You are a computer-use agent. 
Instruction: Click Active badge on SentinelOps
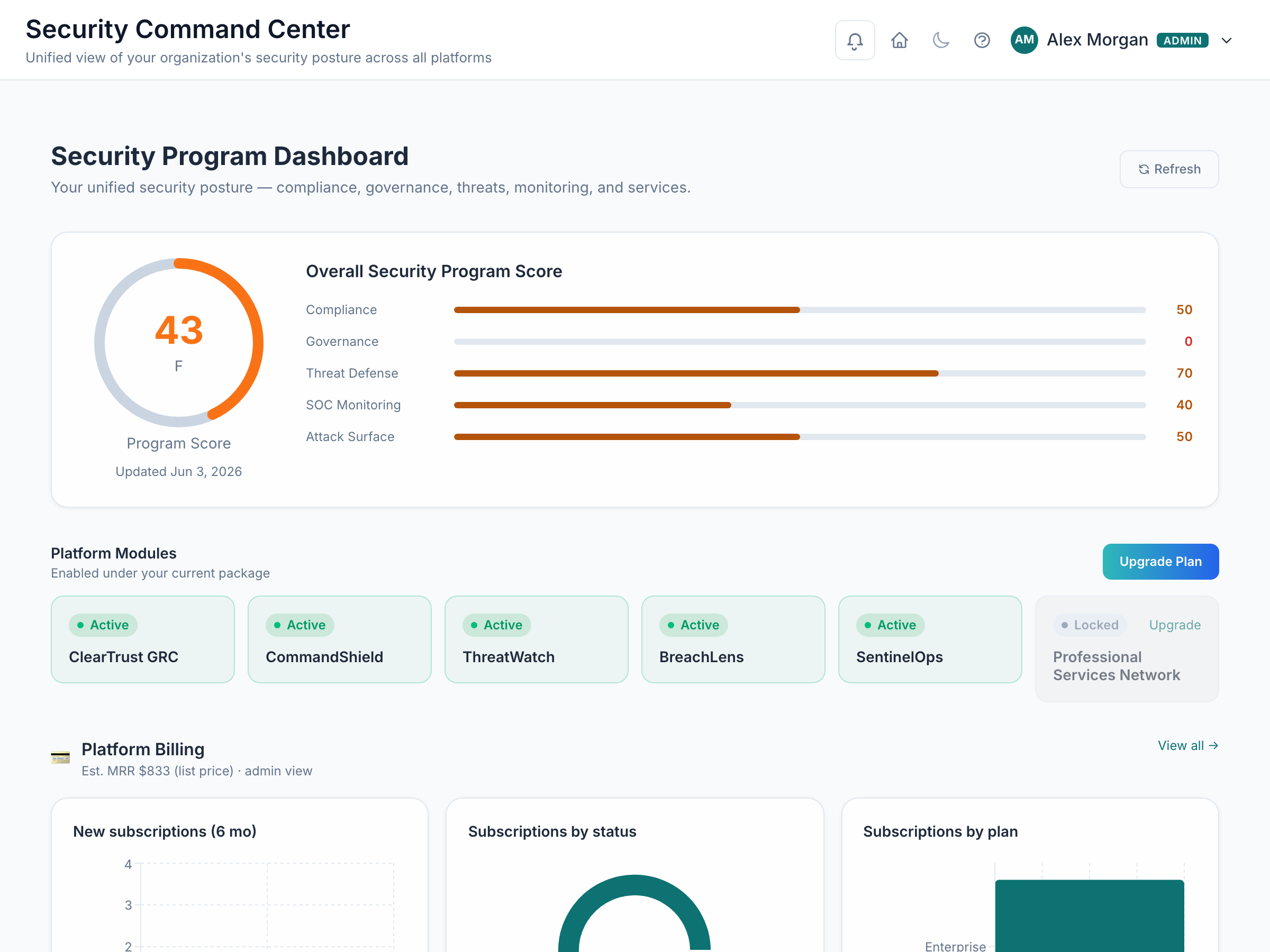[891, 625]
